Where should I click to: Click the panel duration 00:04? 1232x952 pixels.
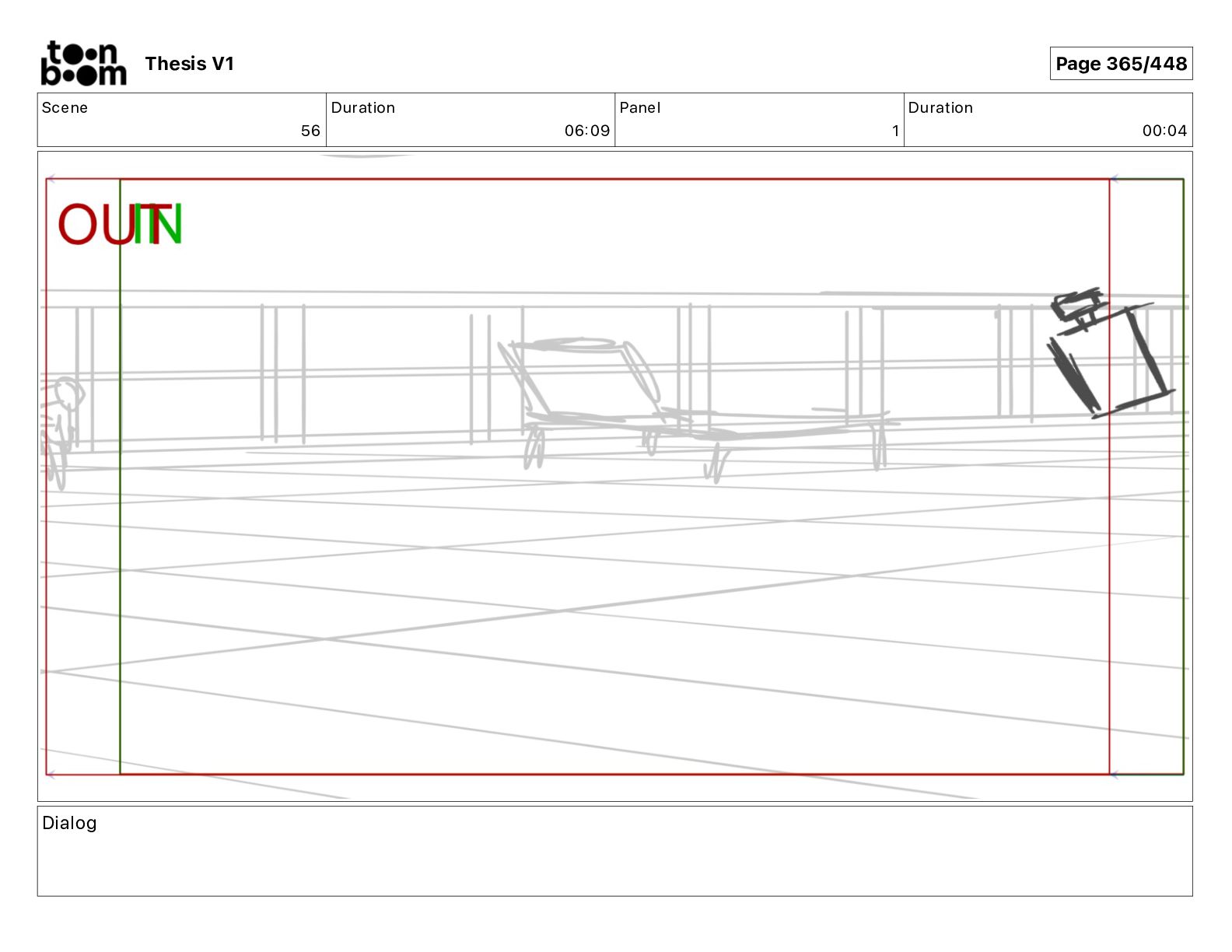tap(1164, 131)
